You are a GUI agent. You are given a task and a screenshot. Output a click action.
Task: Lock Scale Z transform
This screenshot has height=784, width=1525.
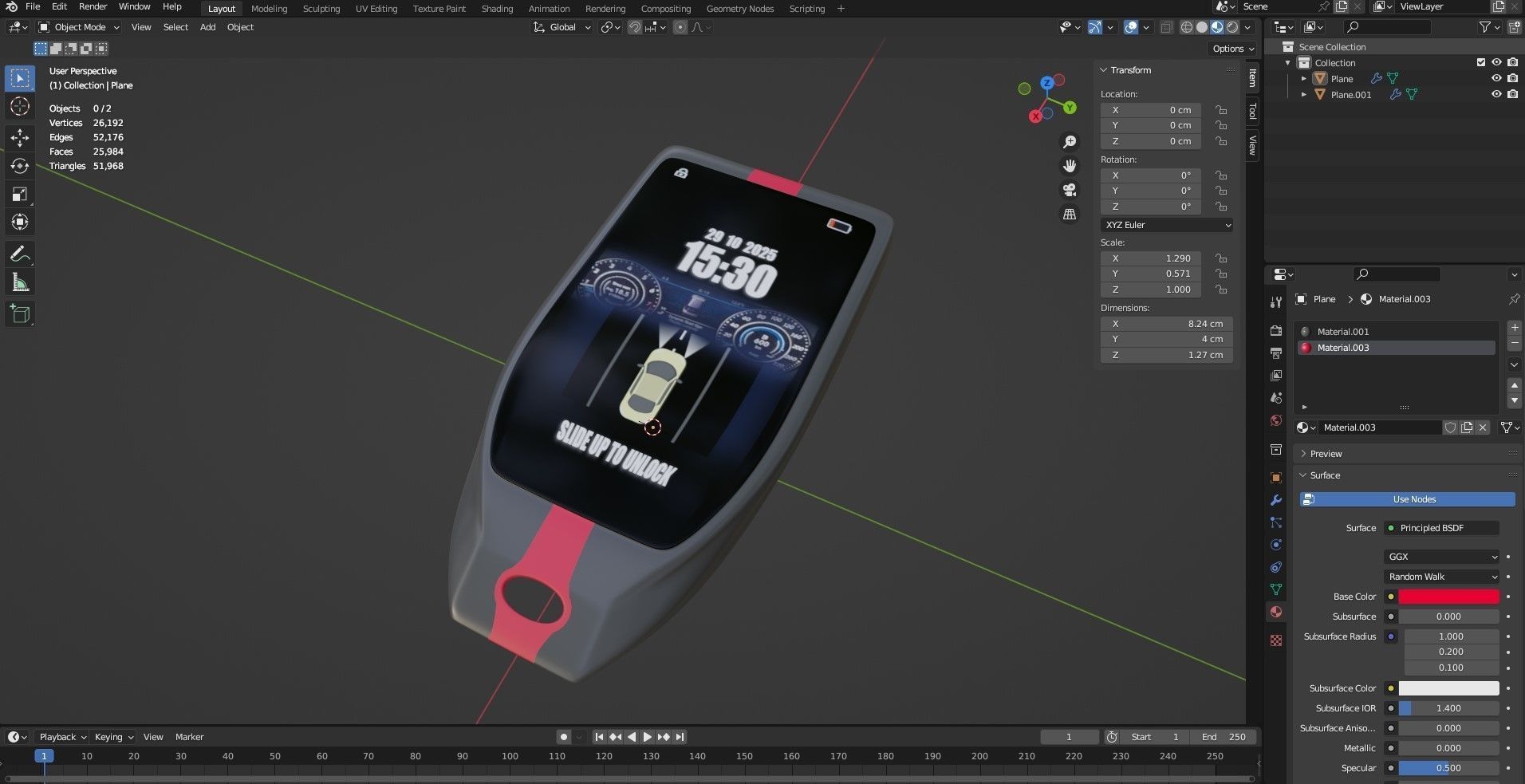[1220, 290]
